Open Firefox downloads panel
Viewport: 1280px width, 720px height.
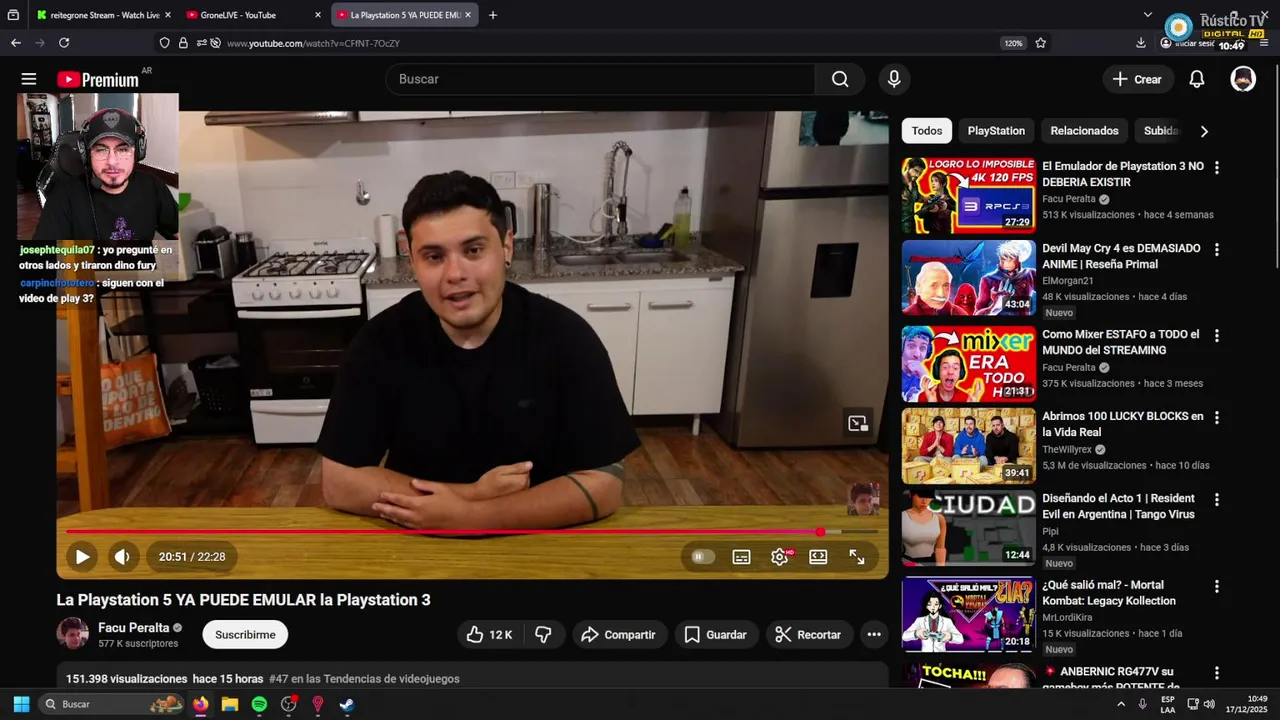coord(1141,43)
